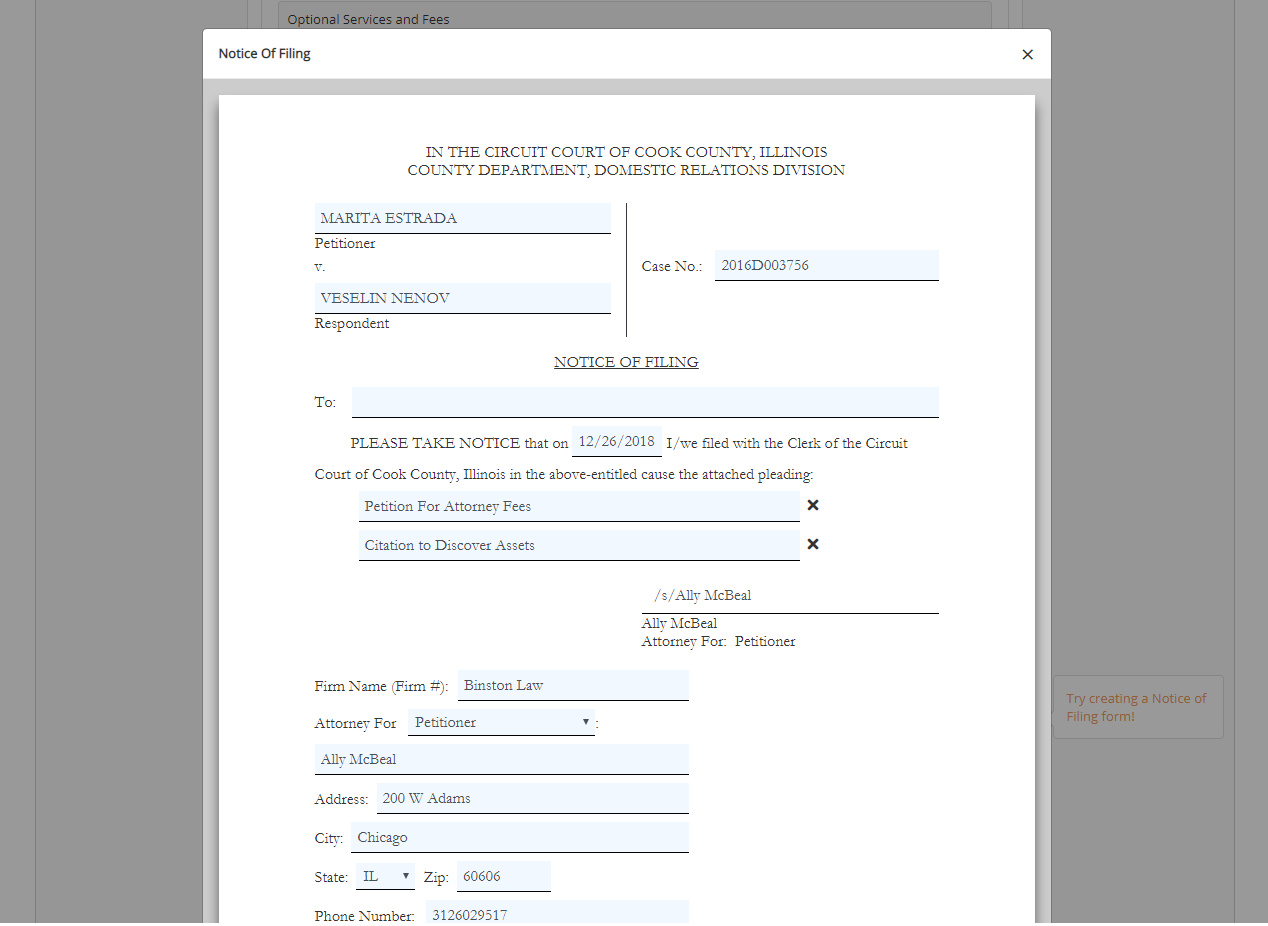Click the Citation to Discover Assets field
1268x926 pixels.
578,545
